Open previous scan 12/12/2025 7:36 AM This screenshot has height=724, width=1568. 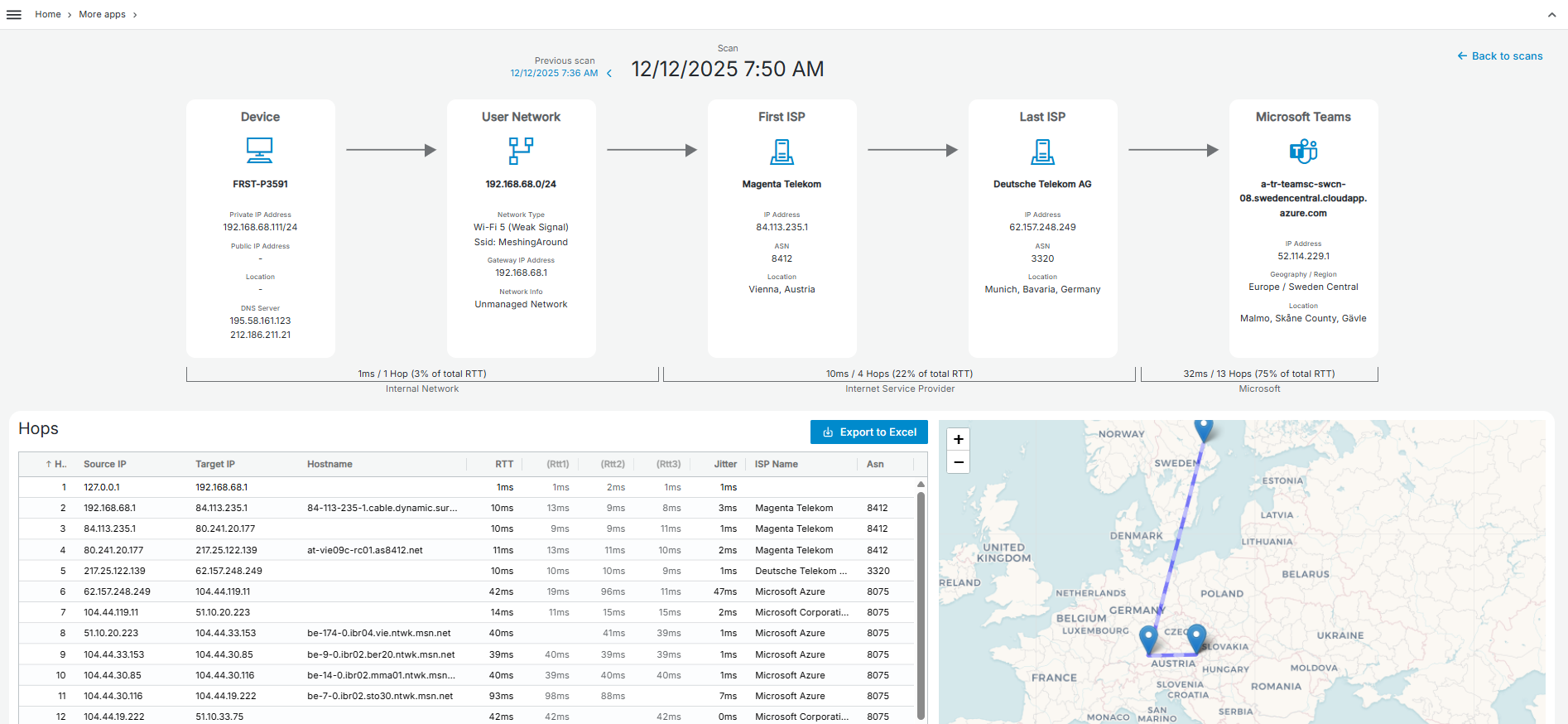[554, 73]
